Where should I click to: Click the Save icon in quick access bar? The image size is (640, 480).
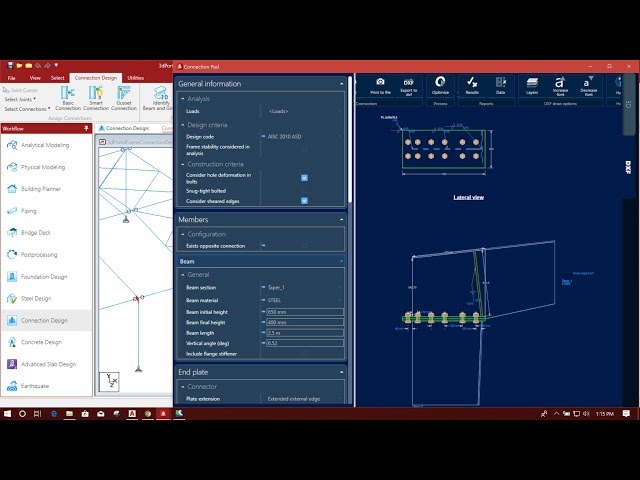coord(10,65)
